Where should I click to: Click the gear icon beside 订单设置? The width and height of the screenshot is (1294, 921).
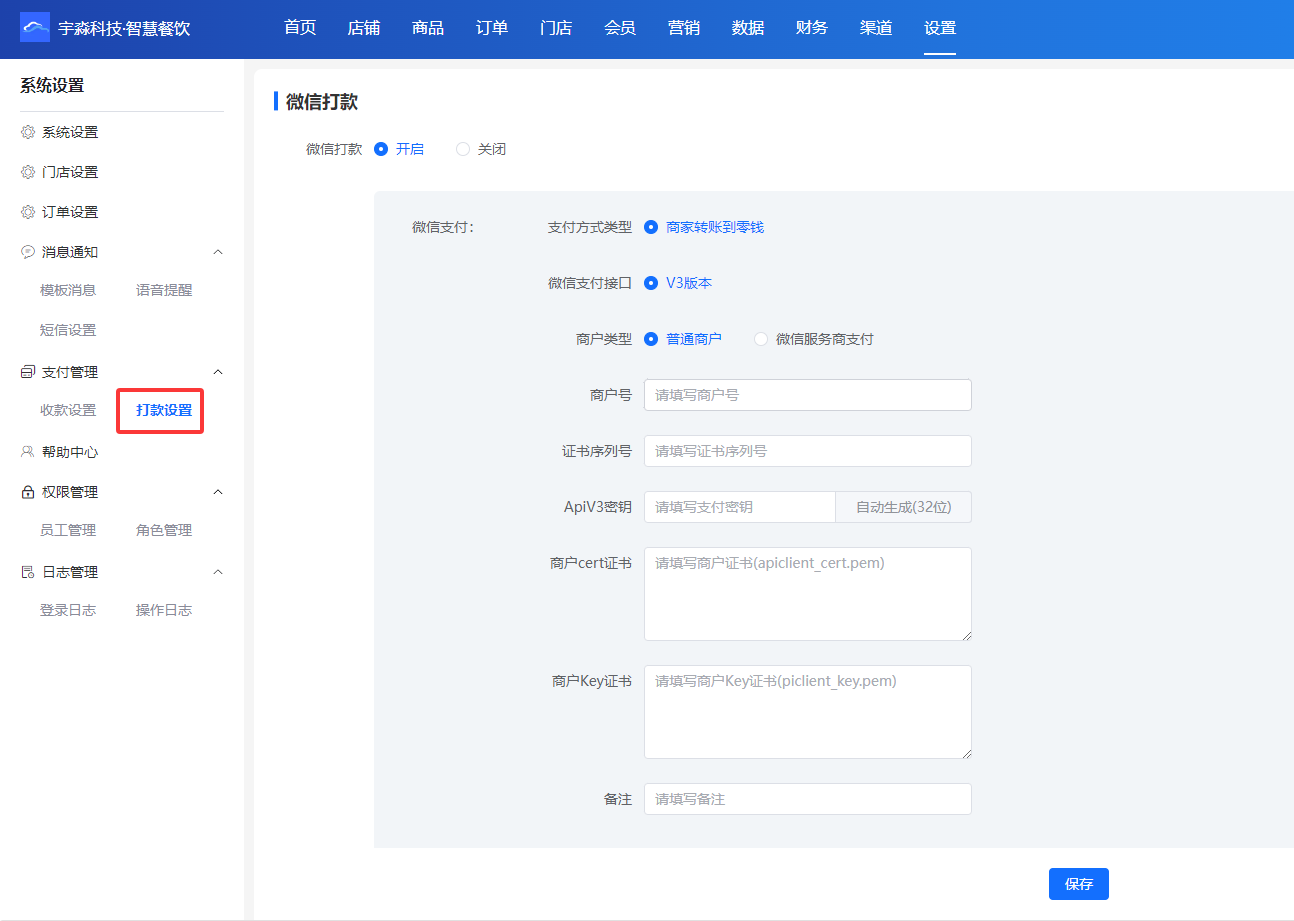[x=28, y=212]
